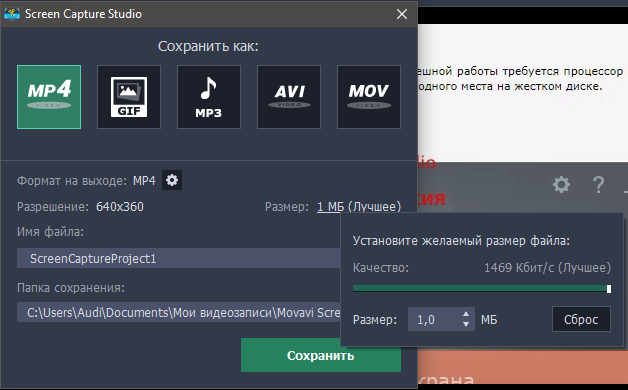The height and width of the screenshot is (390, 628).
Task: Choose the GIF format tile
Action: pos(129,97)
